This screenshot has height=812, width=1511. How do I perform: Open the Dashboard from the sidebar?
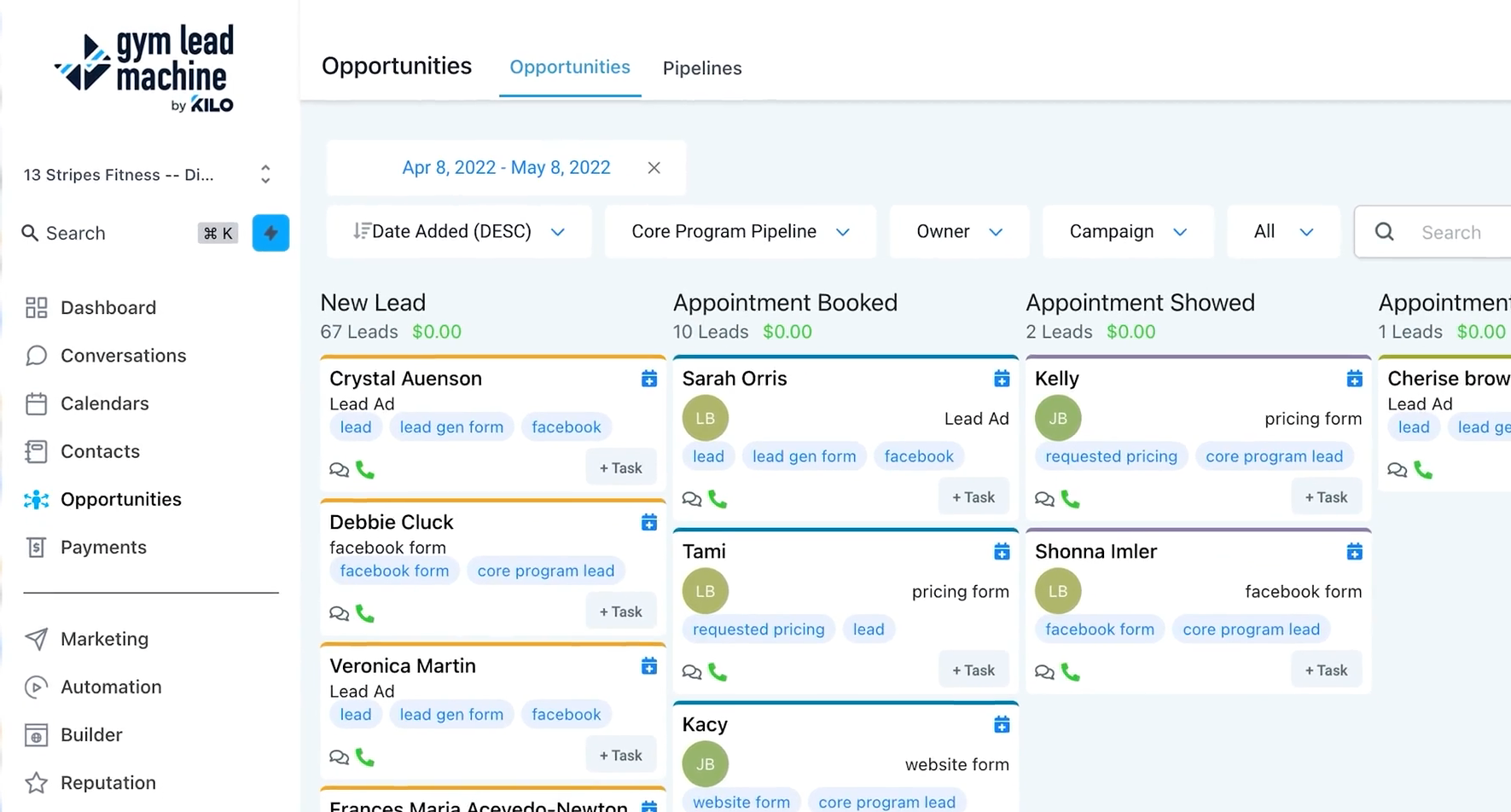coord(108,308)
